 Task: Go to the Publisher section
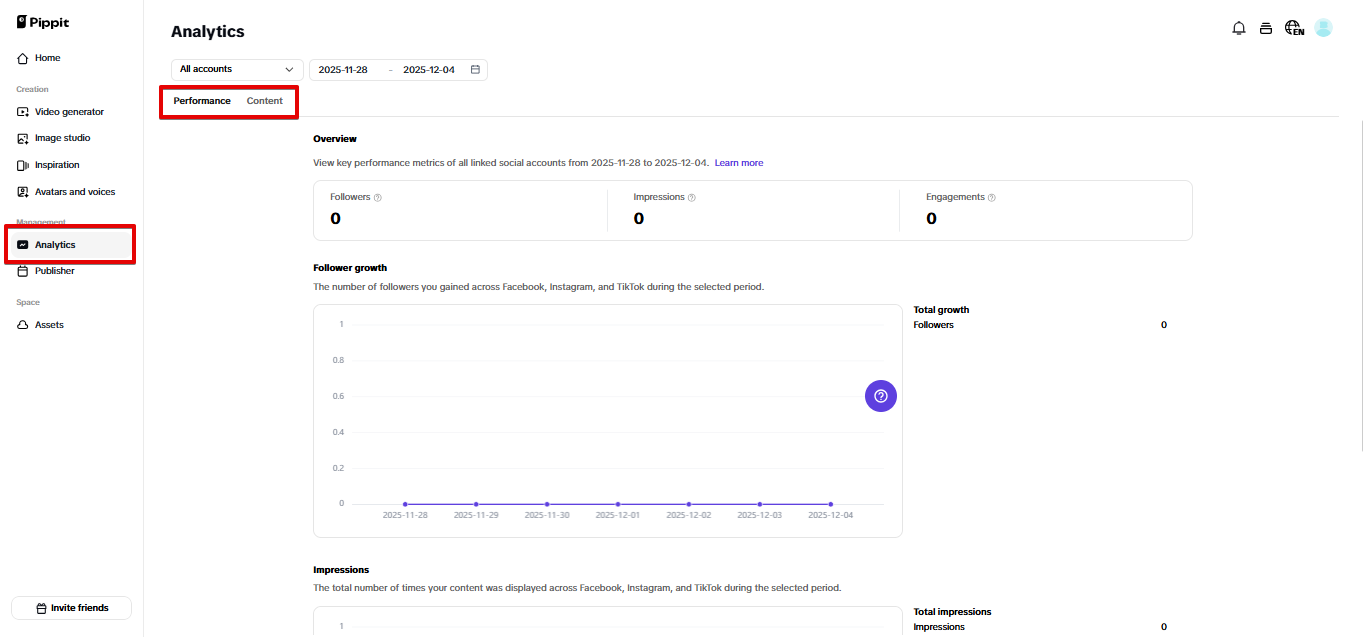pyautogui.click(x=56, y=270)
